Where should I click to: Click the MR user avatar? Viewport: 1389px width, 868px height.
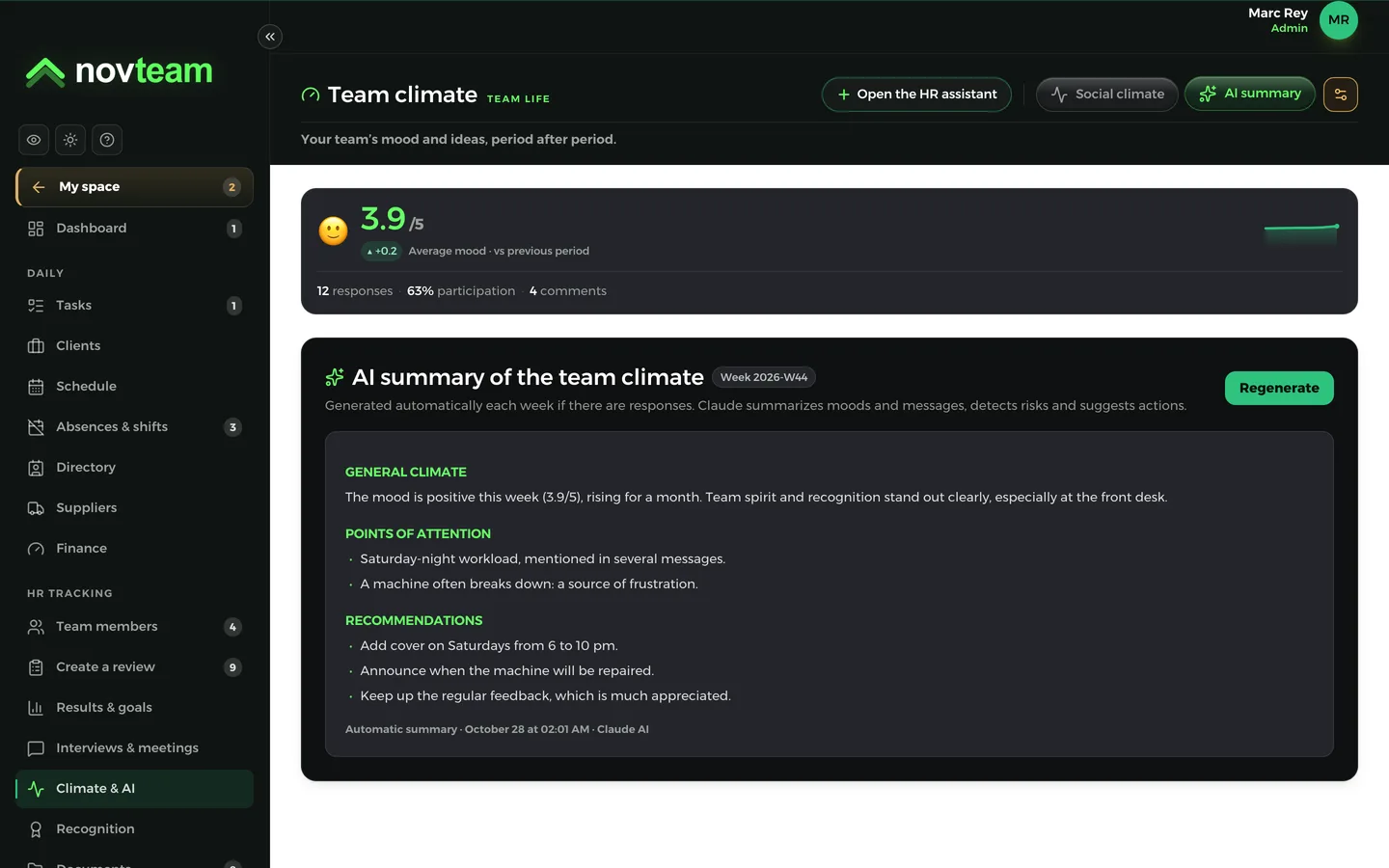click(x=1339, y=20)
